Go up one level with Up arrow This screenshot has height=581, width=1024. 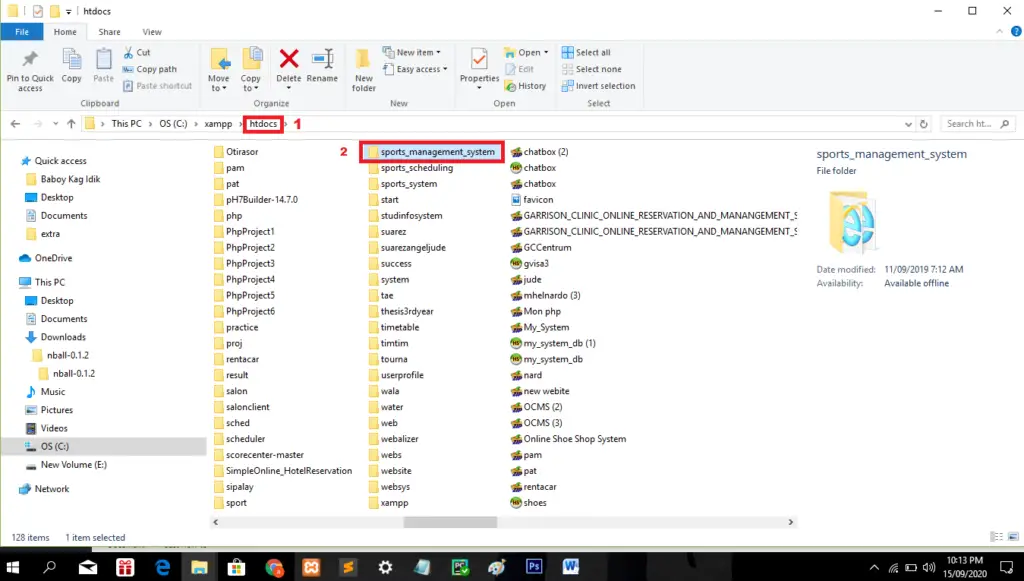pos(71,124)
